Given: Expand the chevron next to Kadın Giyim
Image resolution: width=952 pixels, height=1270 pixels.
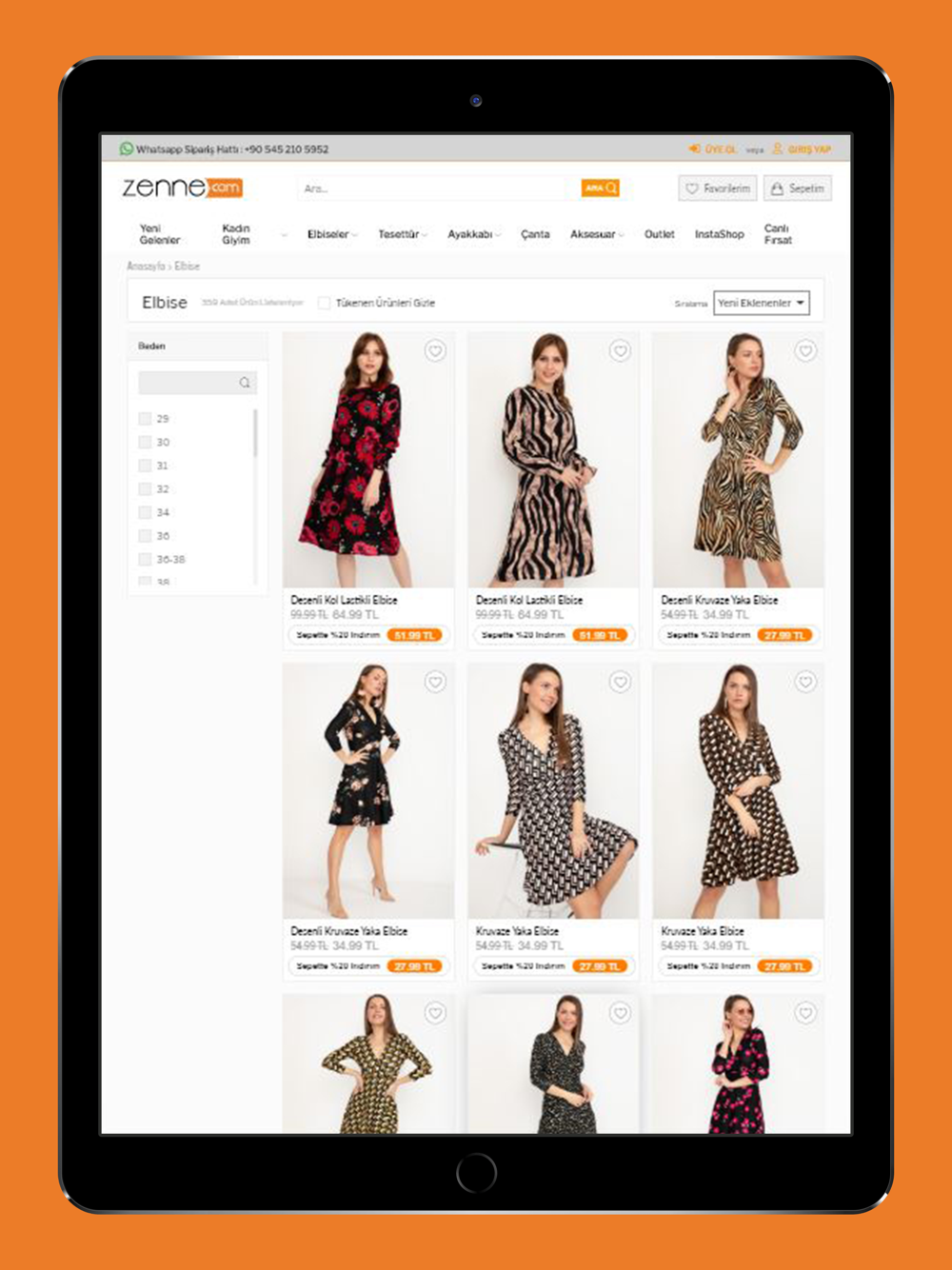Looking at the screenshot, I should (x=284, y=235).
